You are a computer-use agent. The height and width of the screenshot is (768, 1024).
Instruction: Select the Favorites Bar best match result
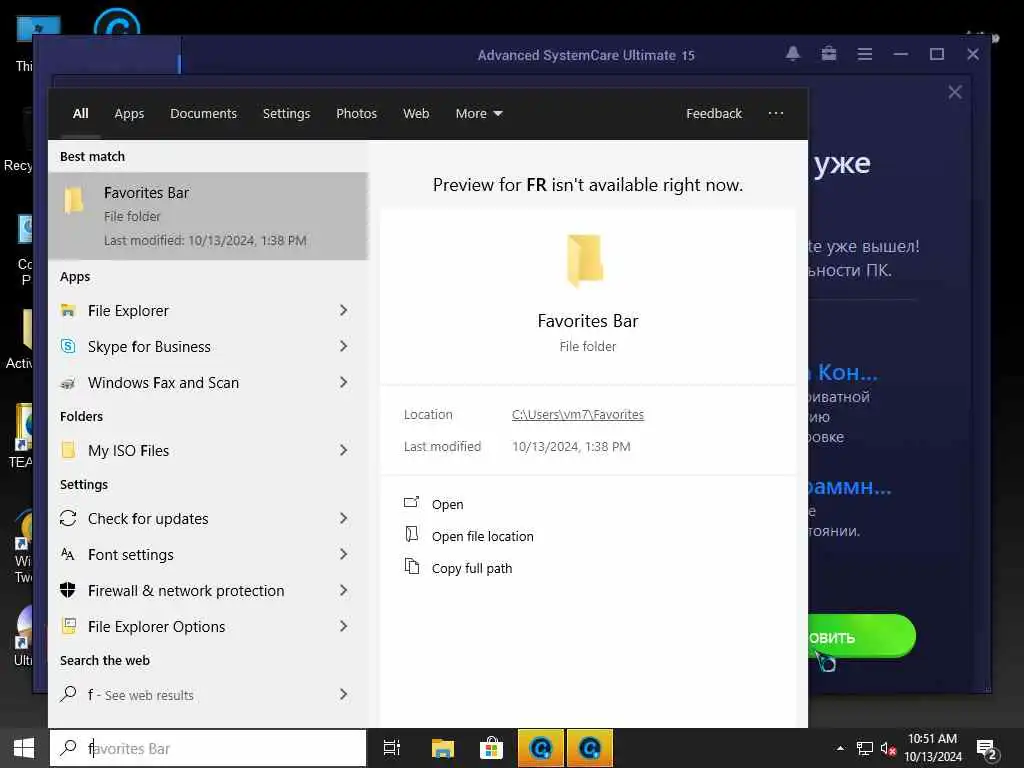[x=208, y=216]
